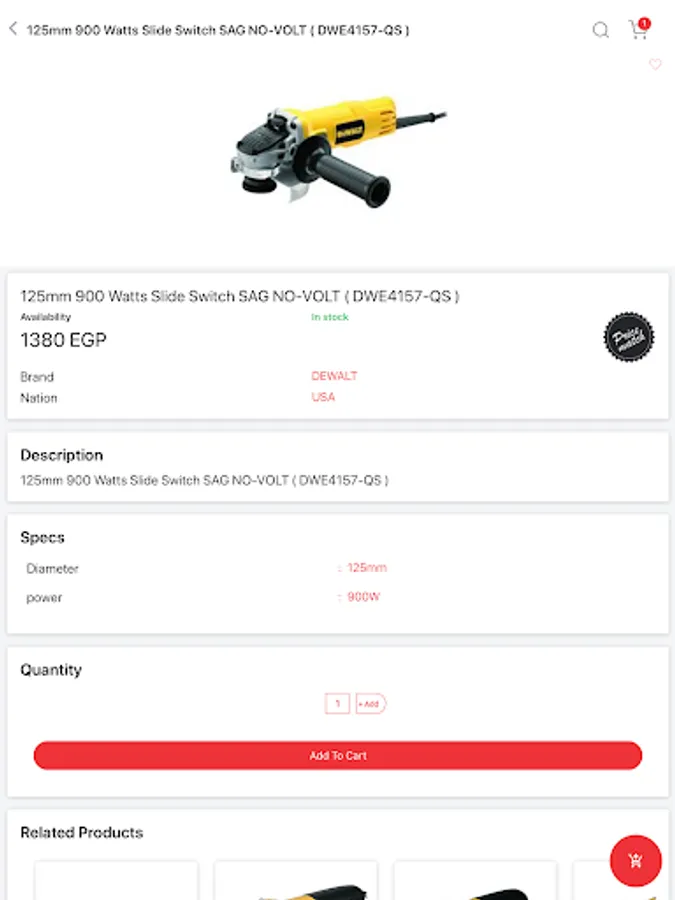View the angle grinder product image
675x900 pixels.
[337, 150]
